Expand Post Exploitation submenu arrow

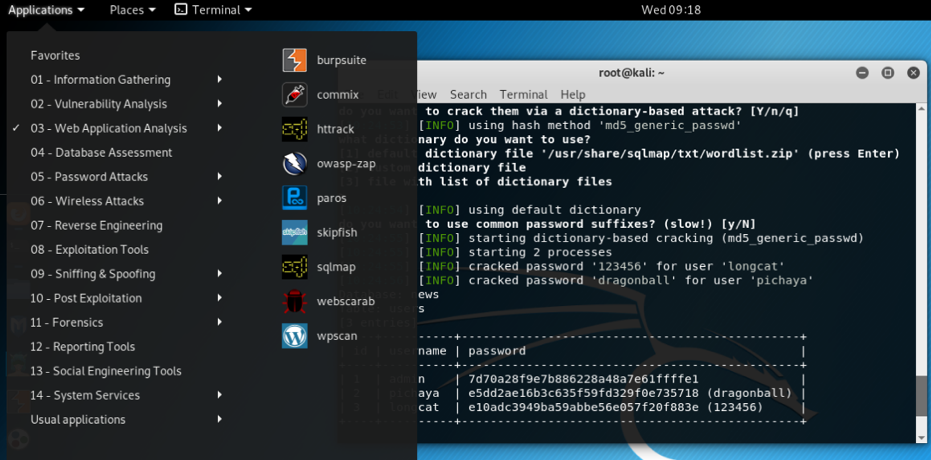[x=220, y=299]
